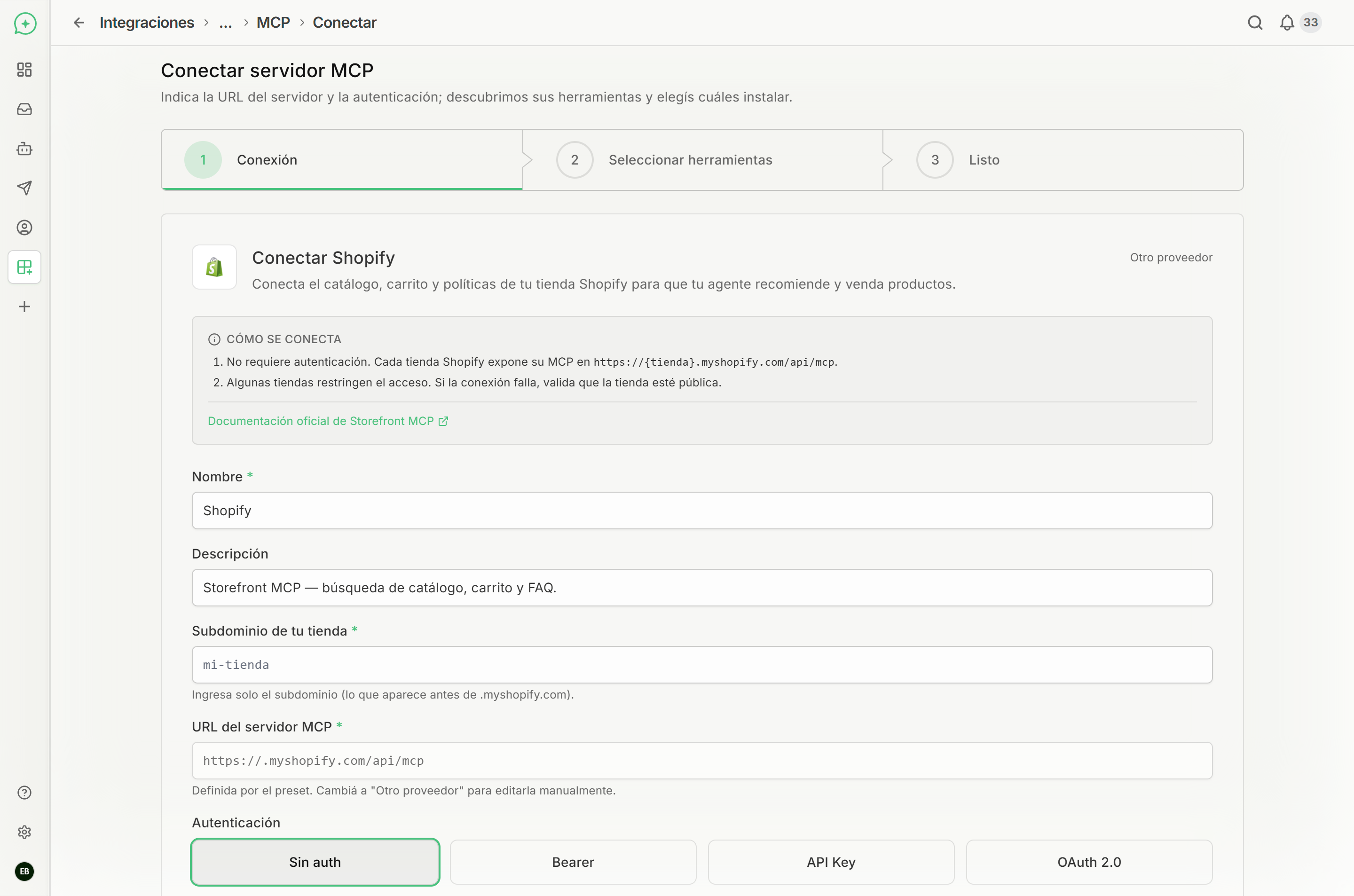The height and width of the screenshot is (896, 1354).
Task: Open the dashboard grid icon in sidebar
Action: 24,70
